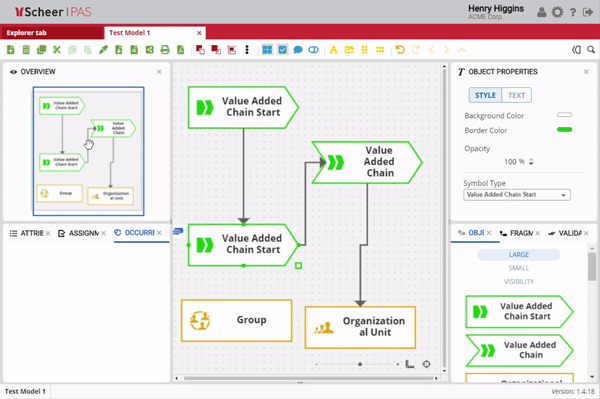Viewport: 600px width, 399px height.
Task: Click the collapse sidebar icon beside search
Action: [576, 50]
